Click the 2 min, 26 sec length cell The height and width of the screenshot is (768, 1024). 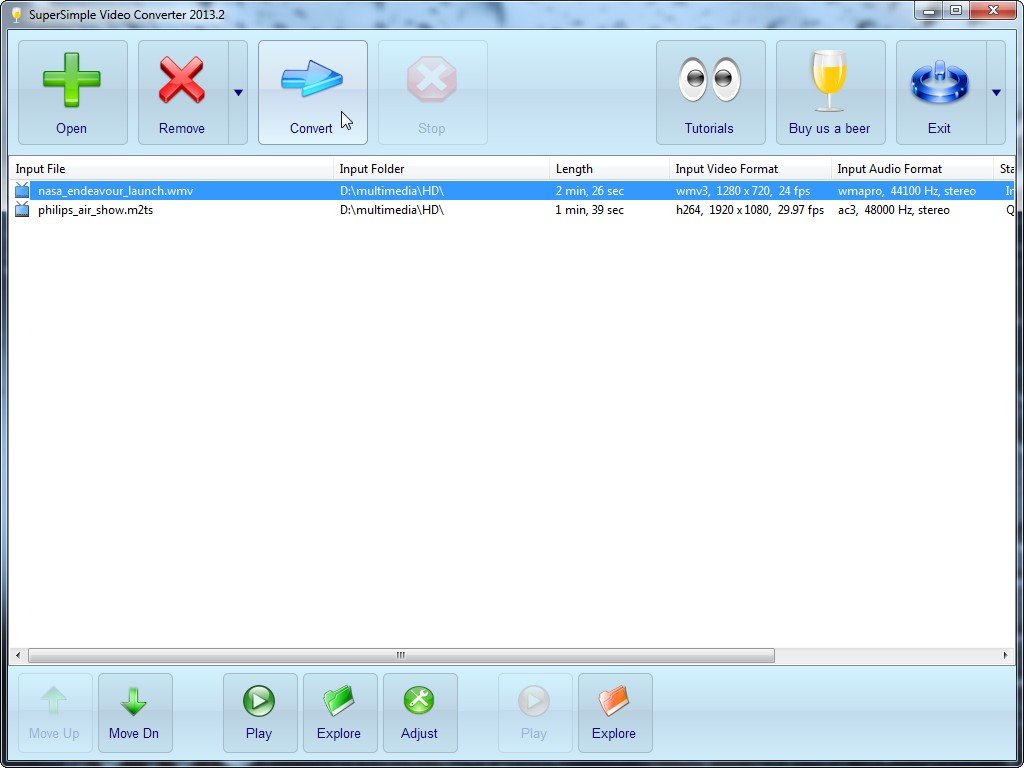[589, 191]
